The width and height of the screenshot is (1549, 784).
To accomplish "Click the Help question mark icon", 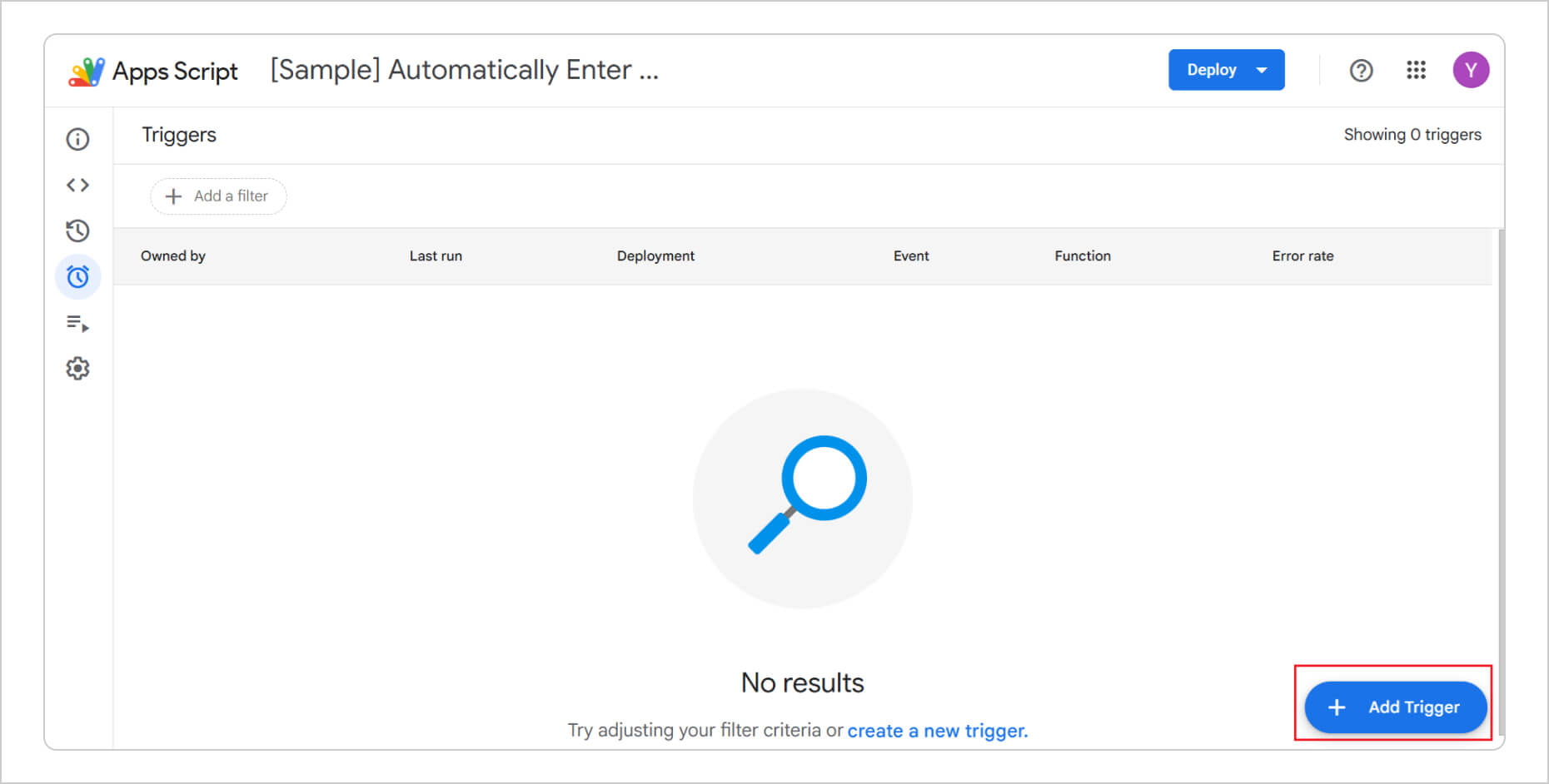I will click(x=1361, y=71).
